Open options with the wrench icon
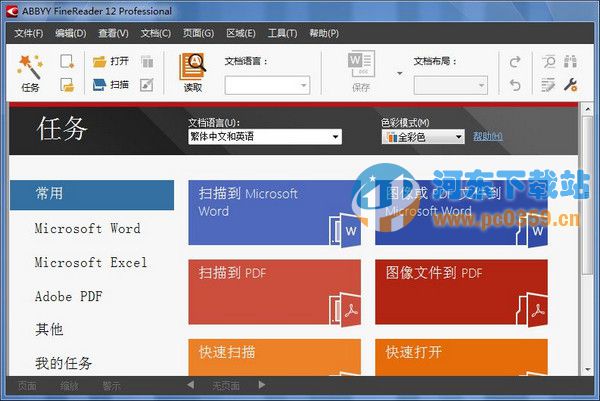The height and width of the screenshot is (401, 600). 571,85
